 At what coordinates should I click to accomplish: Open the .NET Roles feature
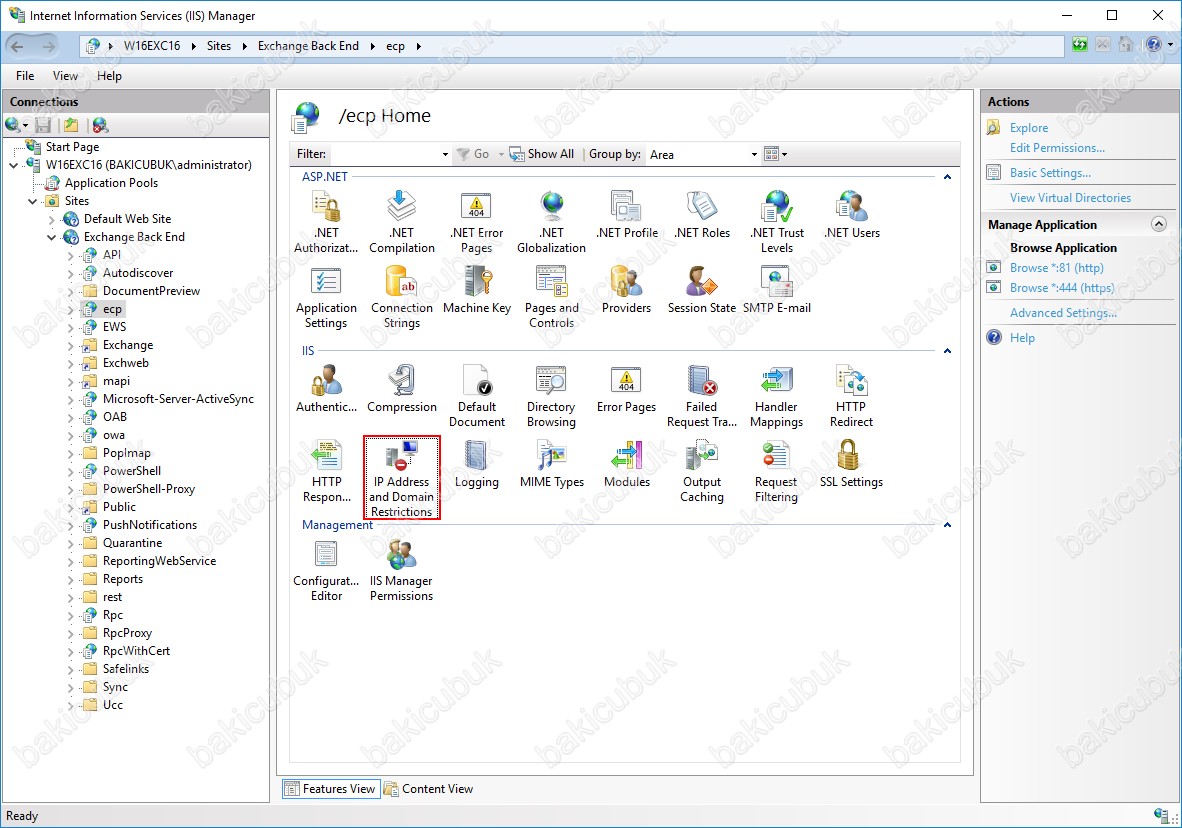click(702, 214)
